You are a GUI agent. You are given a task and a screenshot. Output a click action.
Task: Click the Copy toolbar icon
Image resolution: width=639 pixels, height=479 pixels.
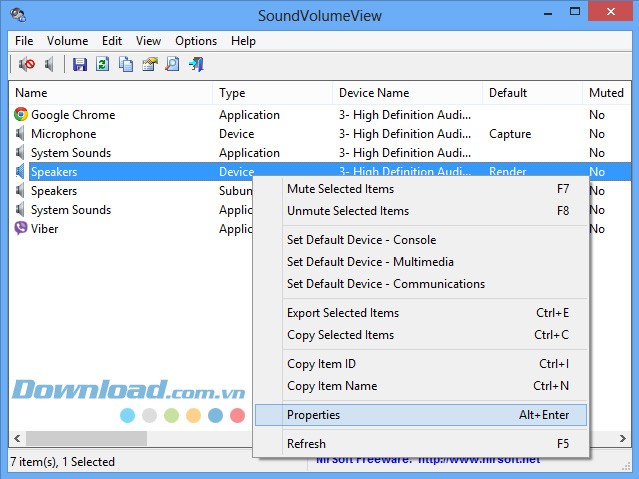pos(126,65)
